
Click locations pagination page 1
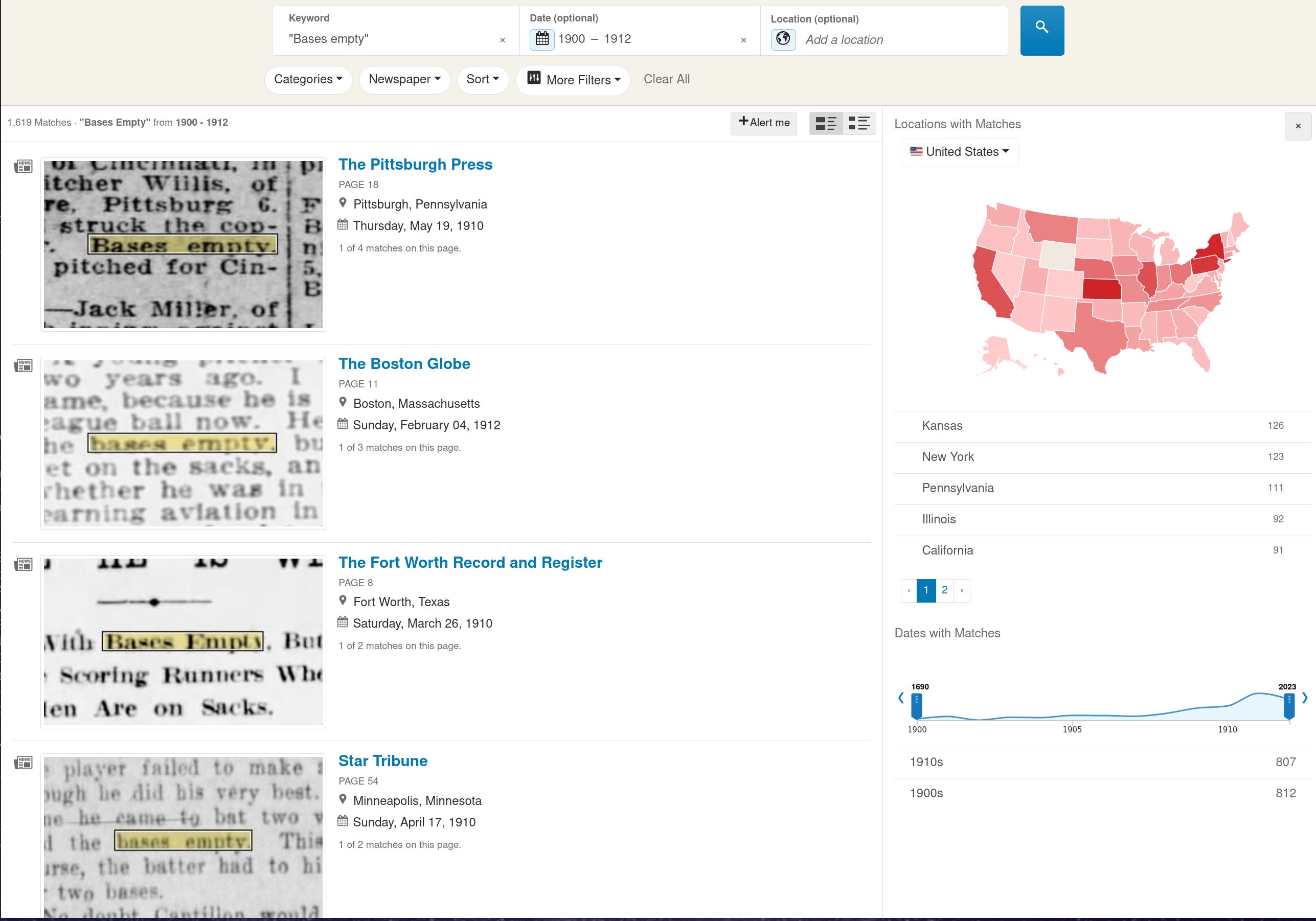pyautogui.click(x=926, y=590)
